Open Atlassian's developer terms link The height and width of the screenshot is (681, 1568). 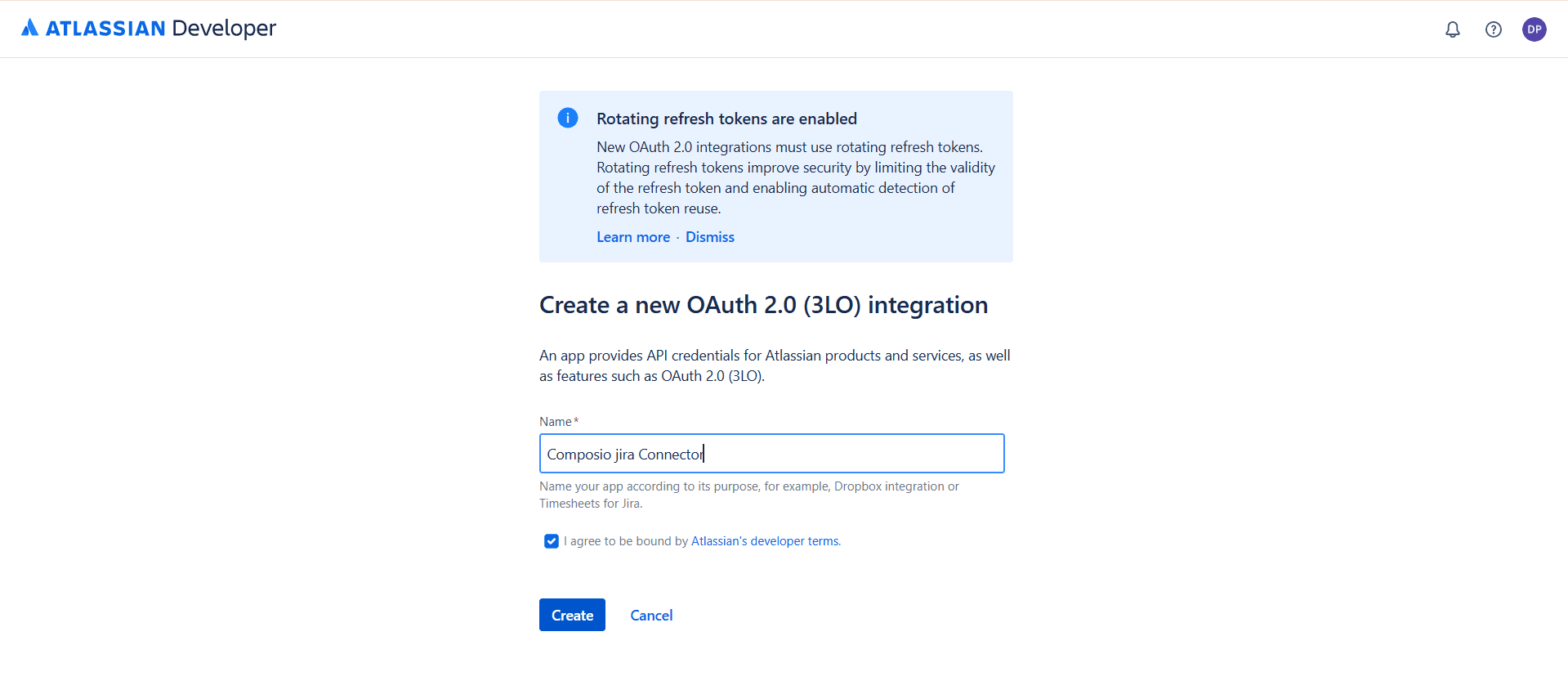point(766,541)
